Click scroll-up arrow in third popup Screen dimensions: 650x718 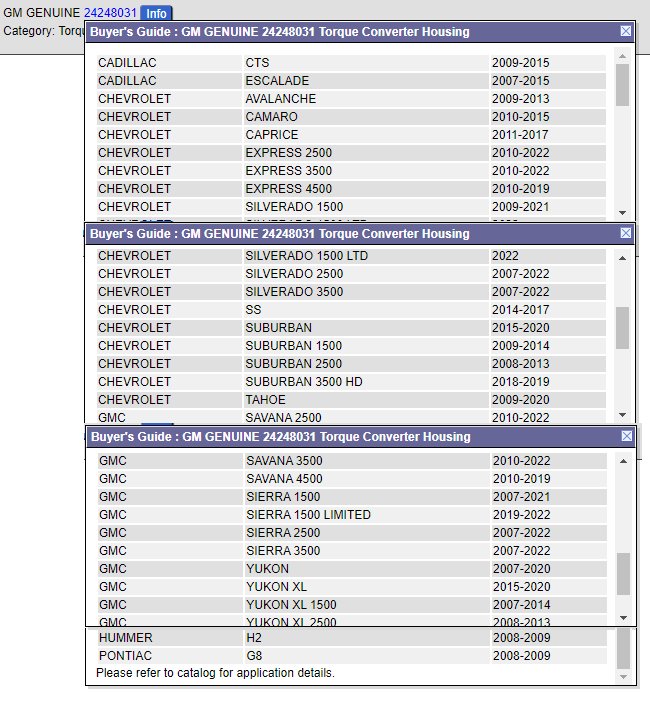pos(623,461)
